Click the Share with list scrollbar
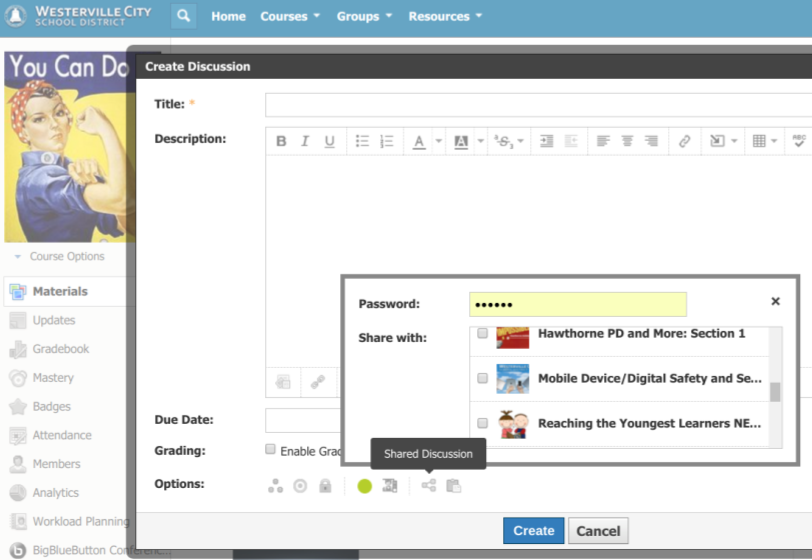Screen dimensions: 812x560 [775, 392]
